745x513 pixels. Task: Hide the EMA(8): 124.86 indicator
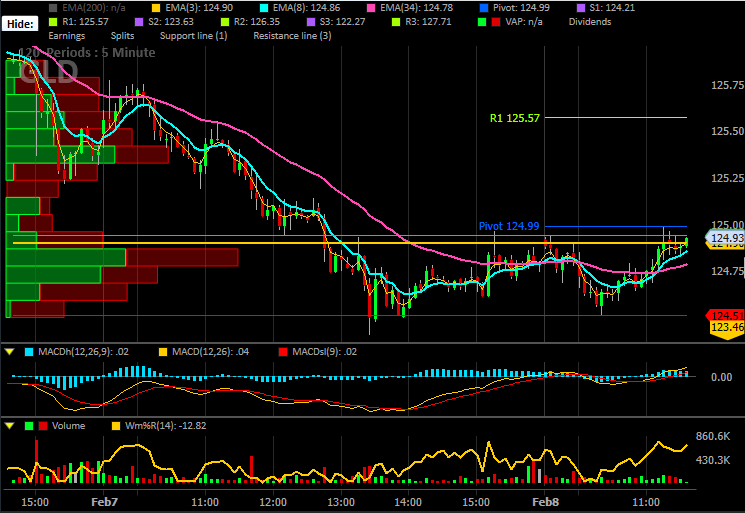click(x=306, y=8)
